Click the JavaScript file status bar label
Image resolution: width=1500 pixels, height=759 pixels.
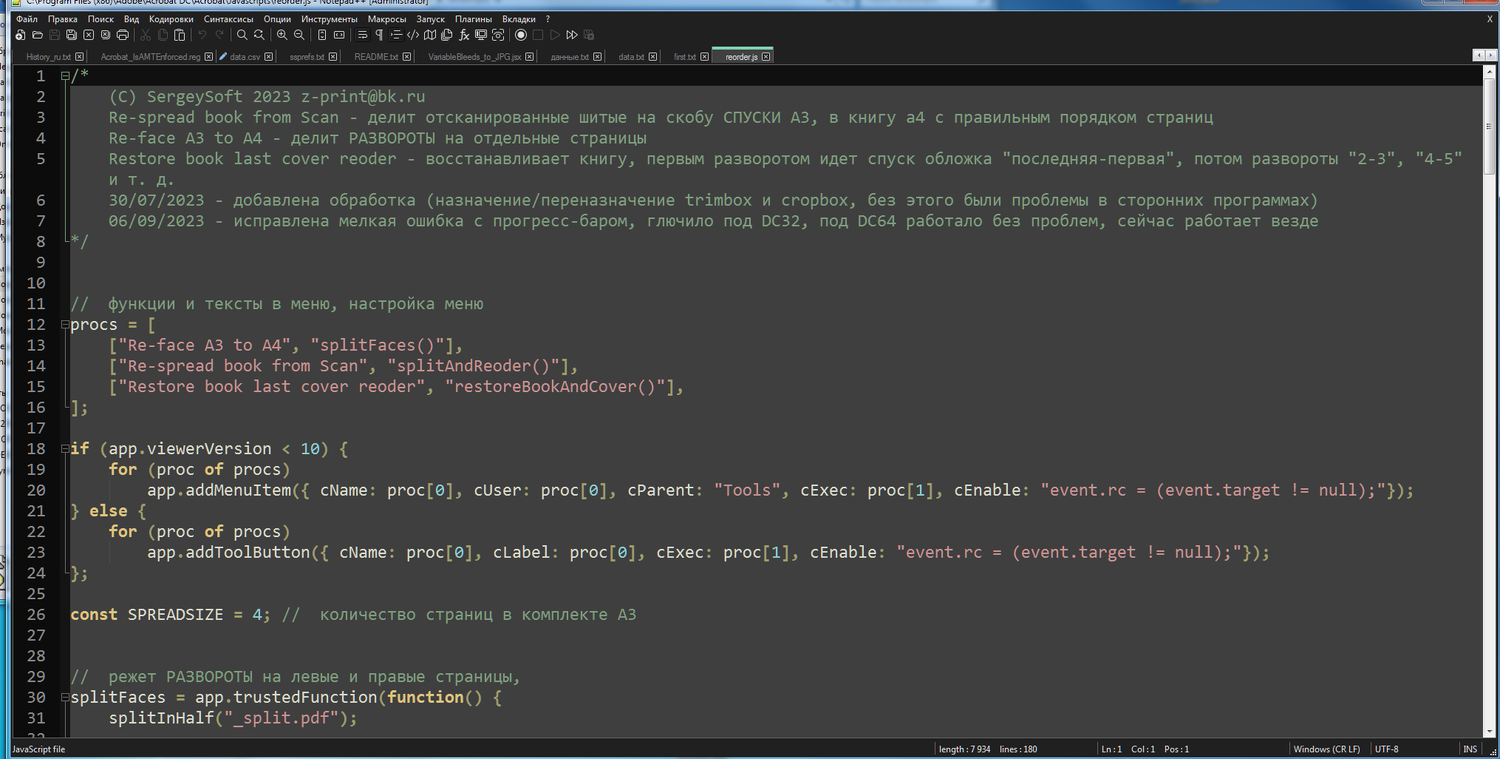pyautogui.click(x=39, y=749)
